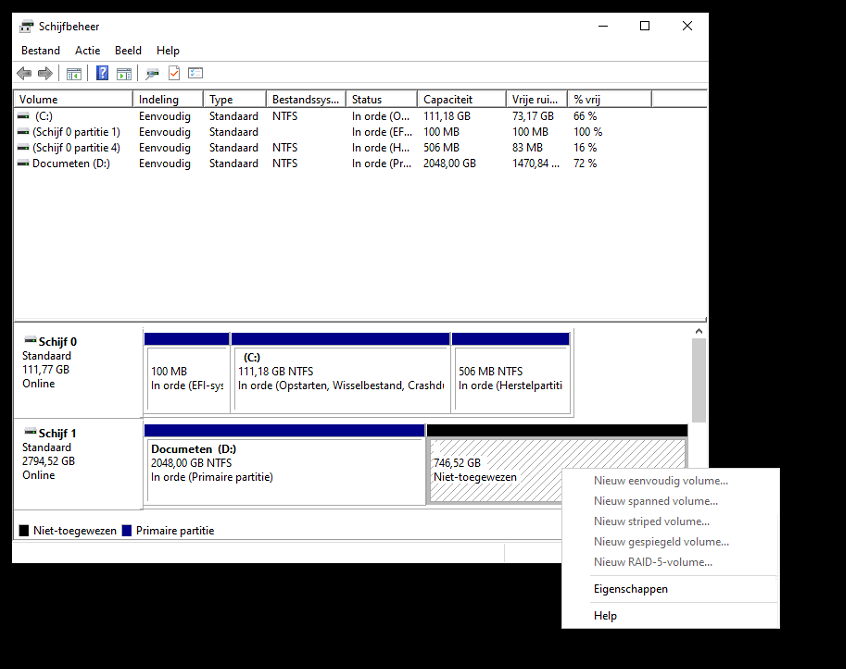Click the checklist settings toolbar icon
Image resolution: width=846 pixels, height=669 pixels.
coord(196,73)
